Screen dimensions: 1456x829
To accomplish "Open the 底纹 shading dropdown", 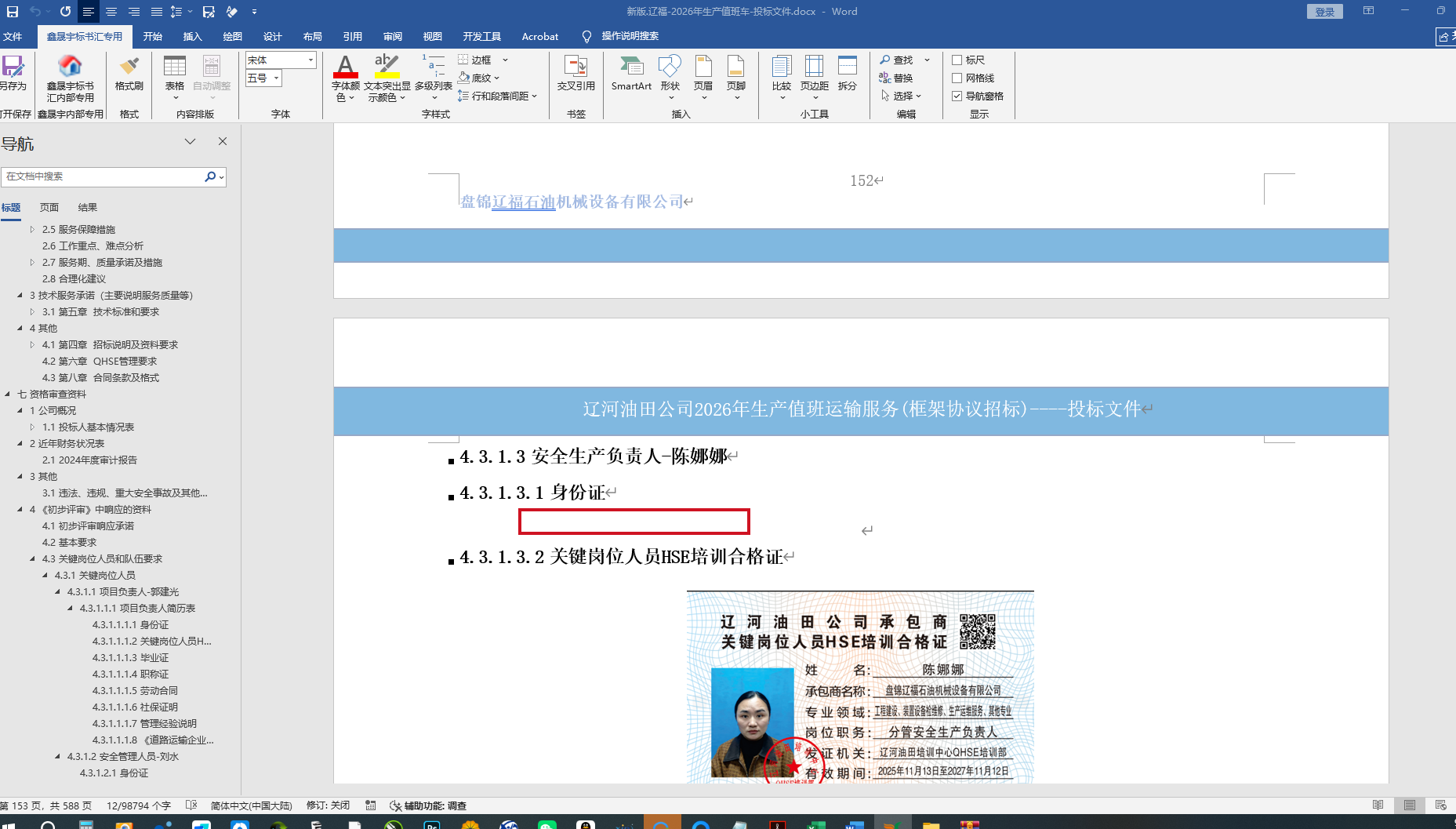I will (497, 78).
